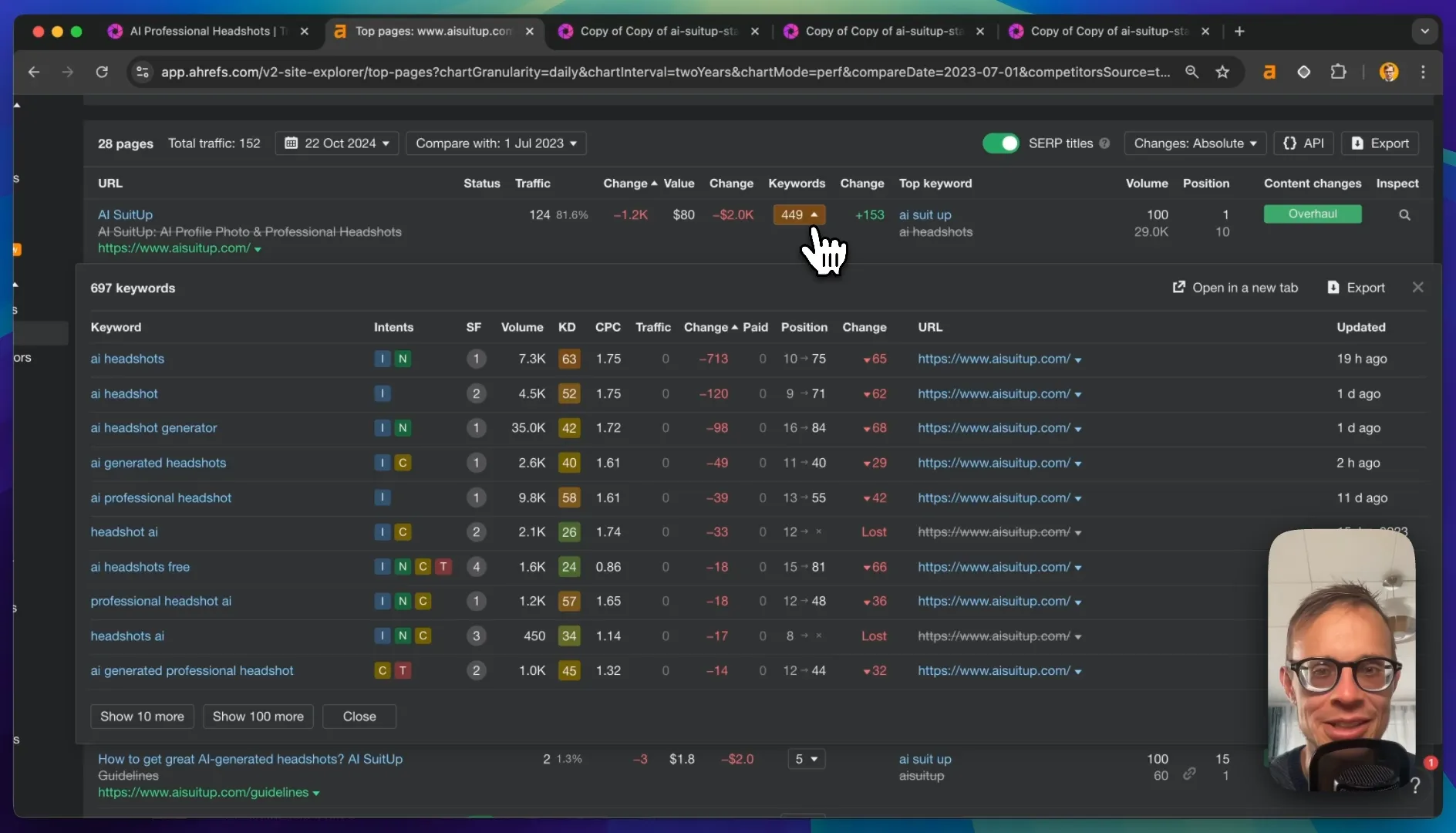The height and width of the screenshot is (833, 1456).
Task: Click the browser address bar URL
Action: [x=665, y=72]
